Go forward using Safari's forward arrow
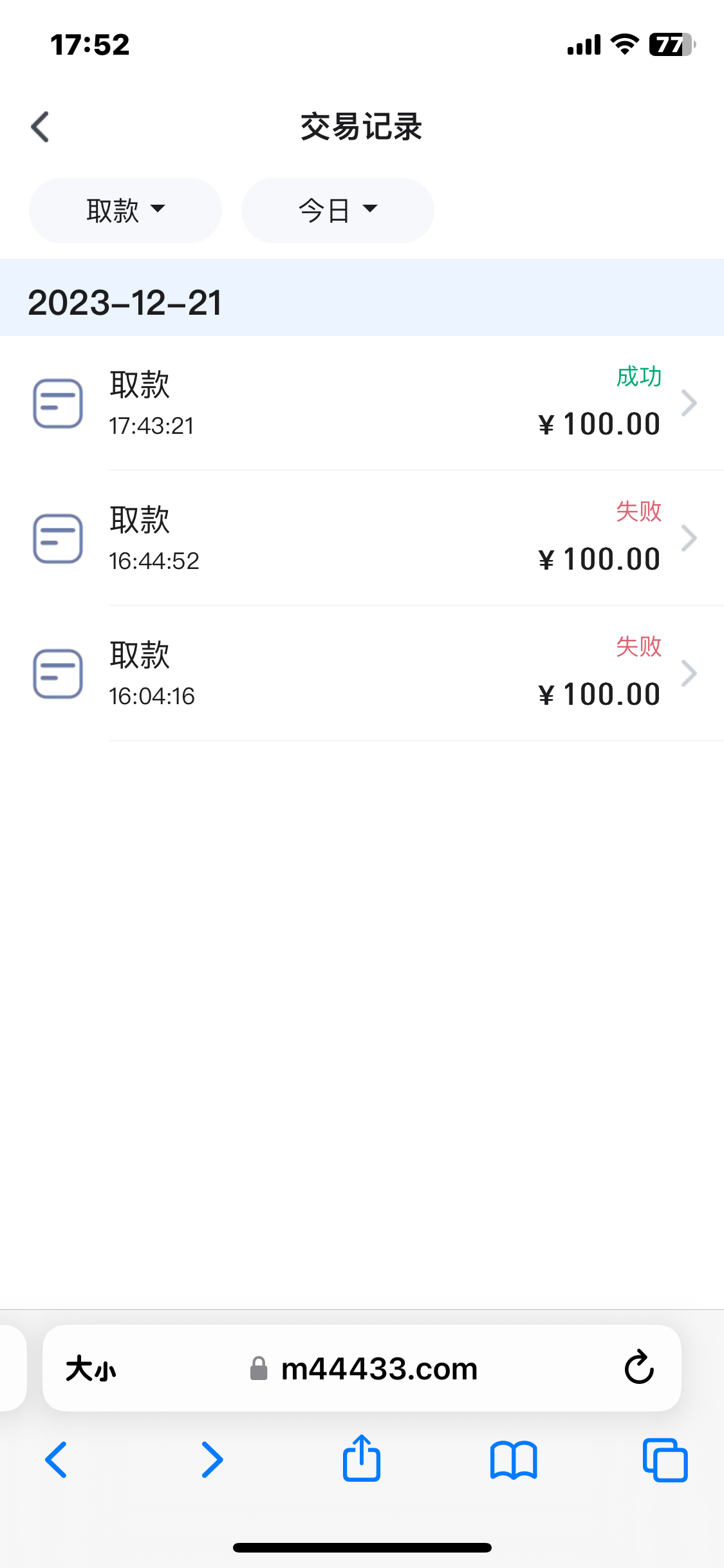 [212, 1459]
